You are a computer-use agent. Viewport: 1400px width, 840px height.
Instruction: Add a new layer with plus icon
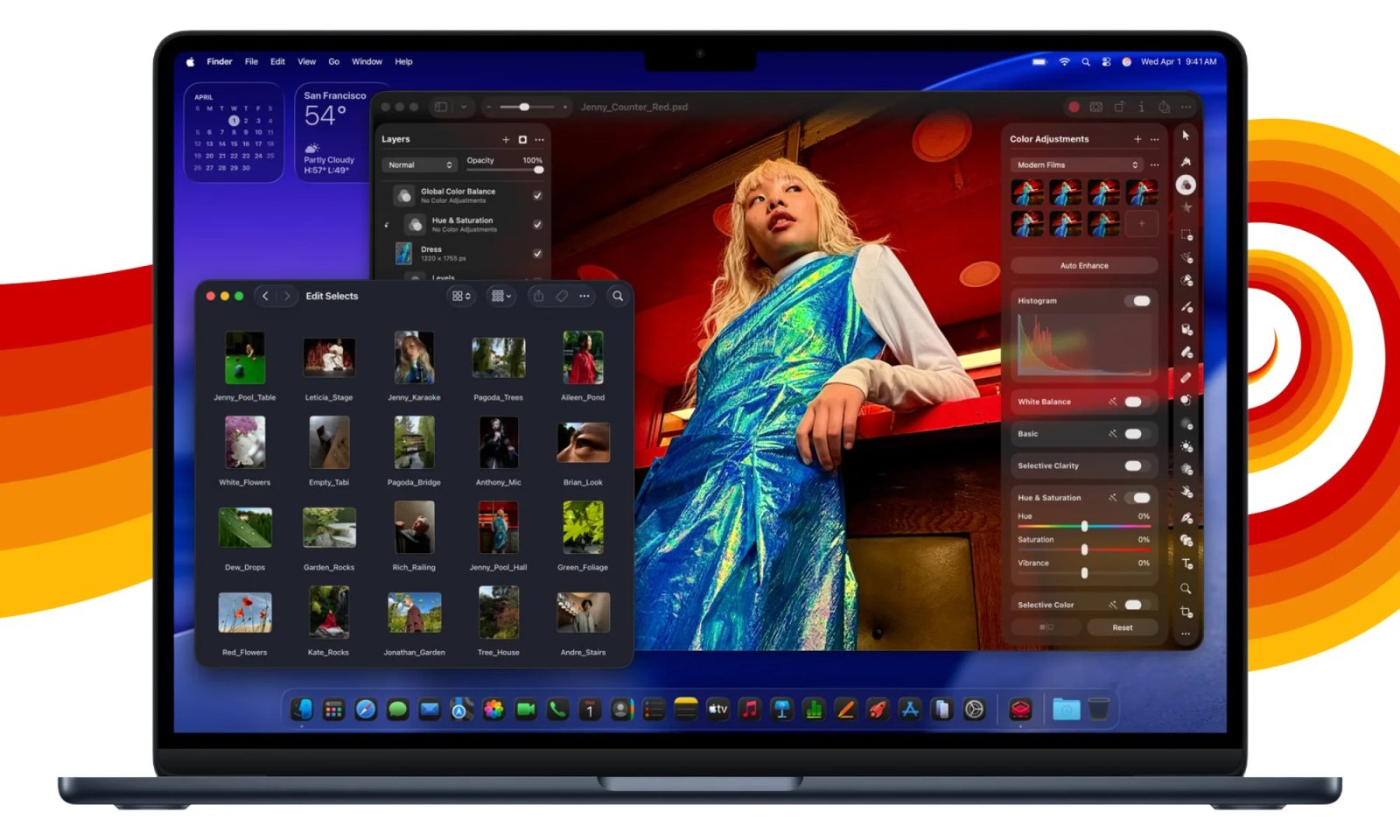coord(506,140)
